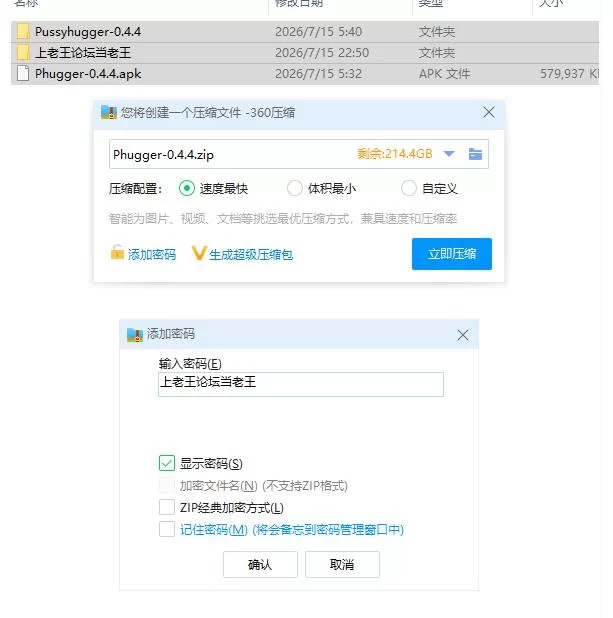This screenshot has height=618, width=613.
Task: Select the 体积最小 compression option
Action: (294, 188)
